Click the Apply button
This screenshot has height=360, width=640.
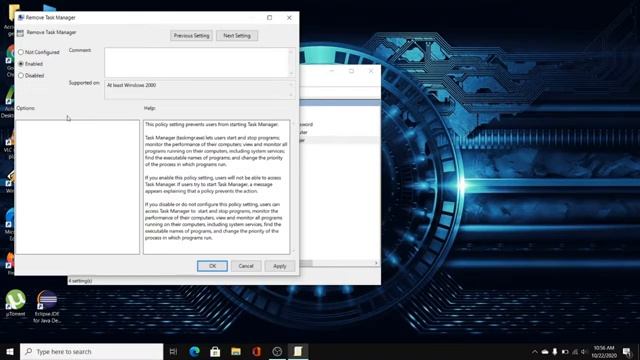(280, 266)
